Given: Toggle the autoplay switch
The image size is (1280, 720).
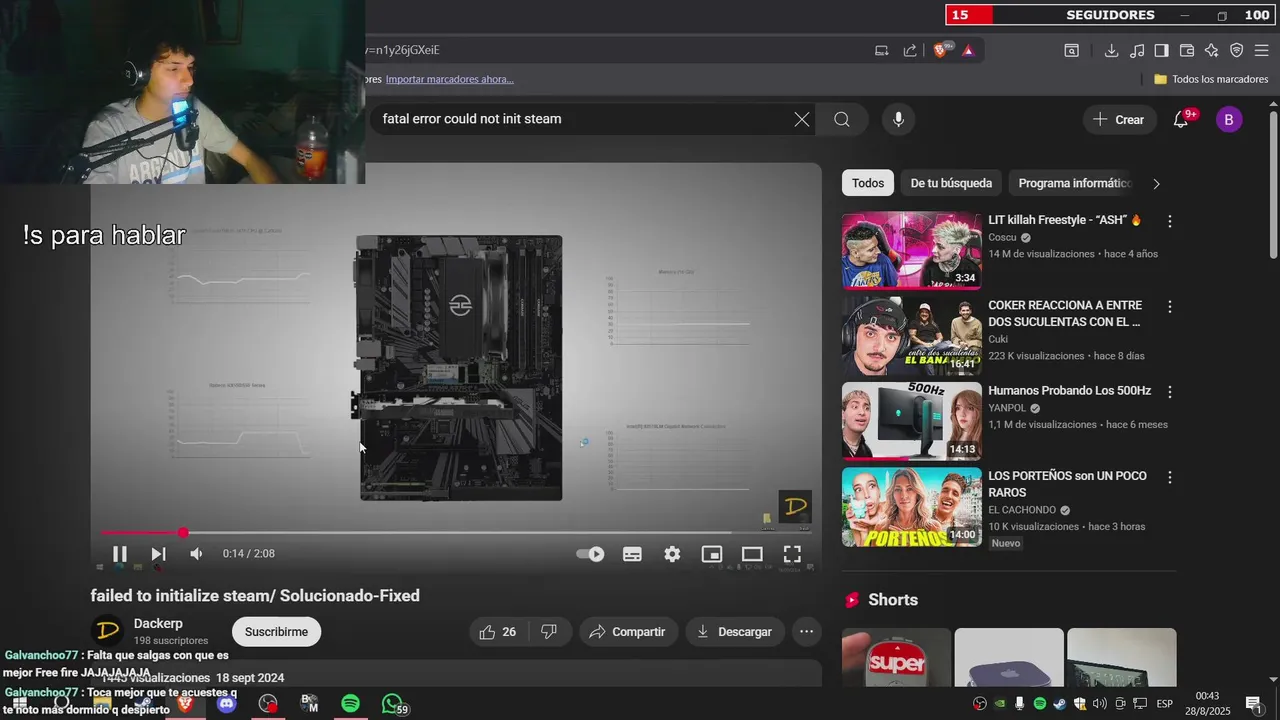Looking at the screenshot, I should [x=591, y=554].
